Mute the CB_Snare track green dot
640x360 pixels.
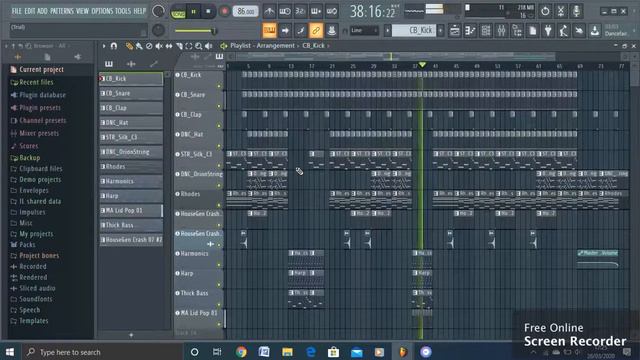click(x=219, y=106)
